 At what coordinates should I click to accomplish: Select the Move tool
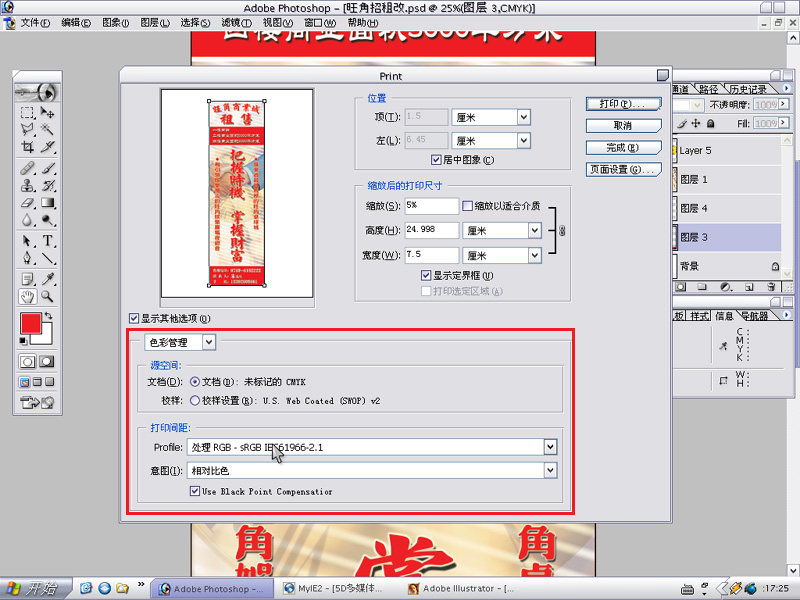(x=47, y=112)
